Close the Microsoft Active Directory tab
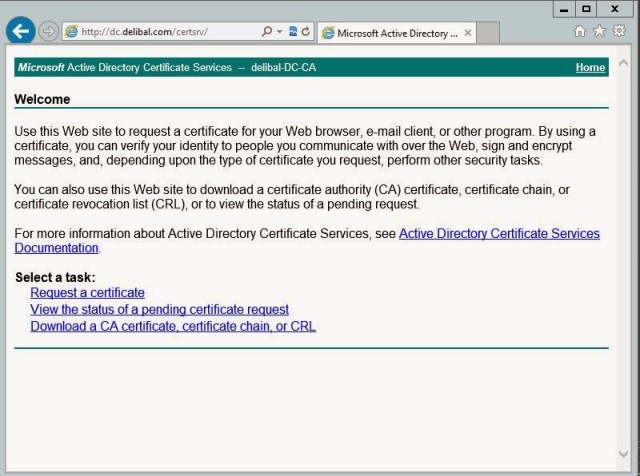 465,32
